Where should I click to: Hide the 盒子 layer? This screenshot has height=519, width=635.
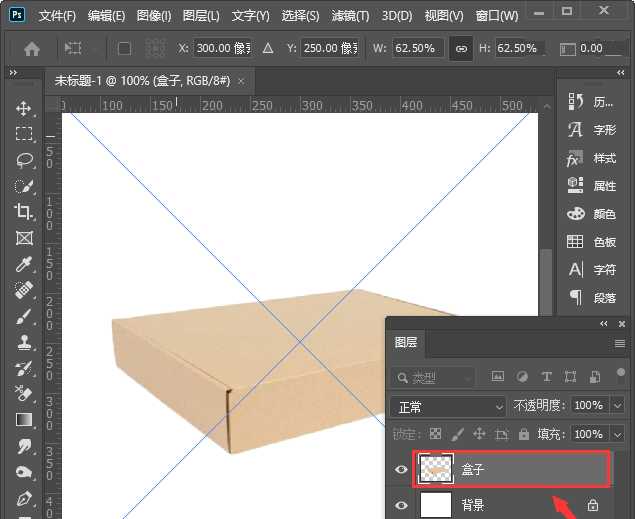[x=401, y=469]
